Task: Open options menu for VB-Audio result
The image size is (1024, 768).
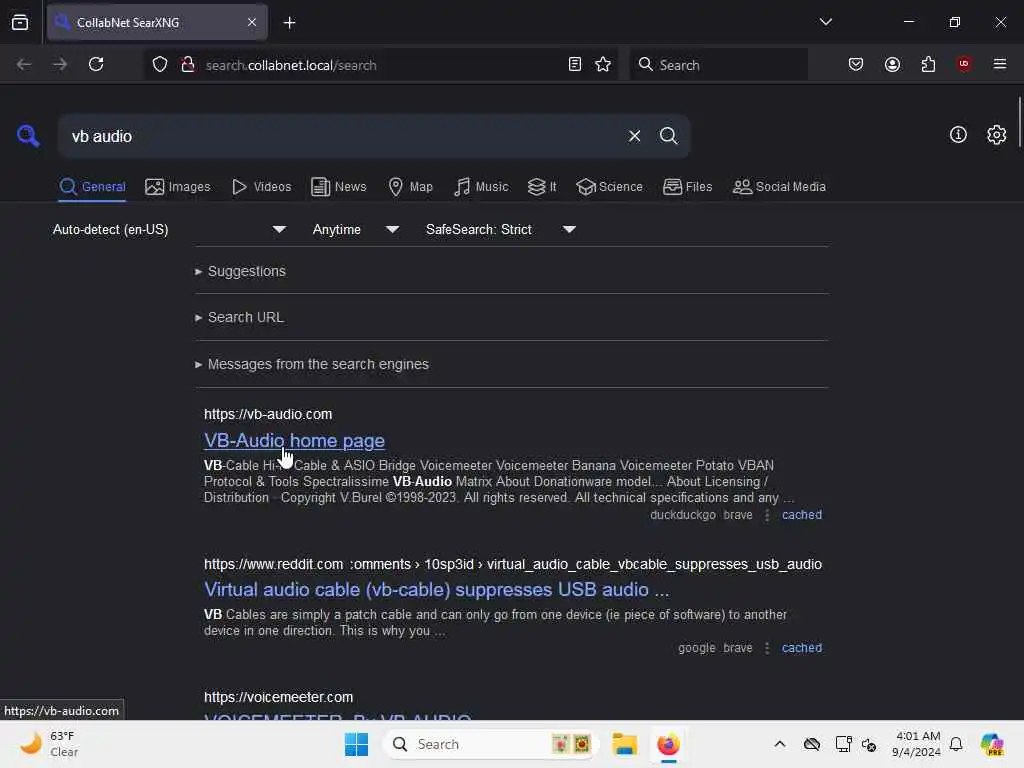Action: (767, 515)
